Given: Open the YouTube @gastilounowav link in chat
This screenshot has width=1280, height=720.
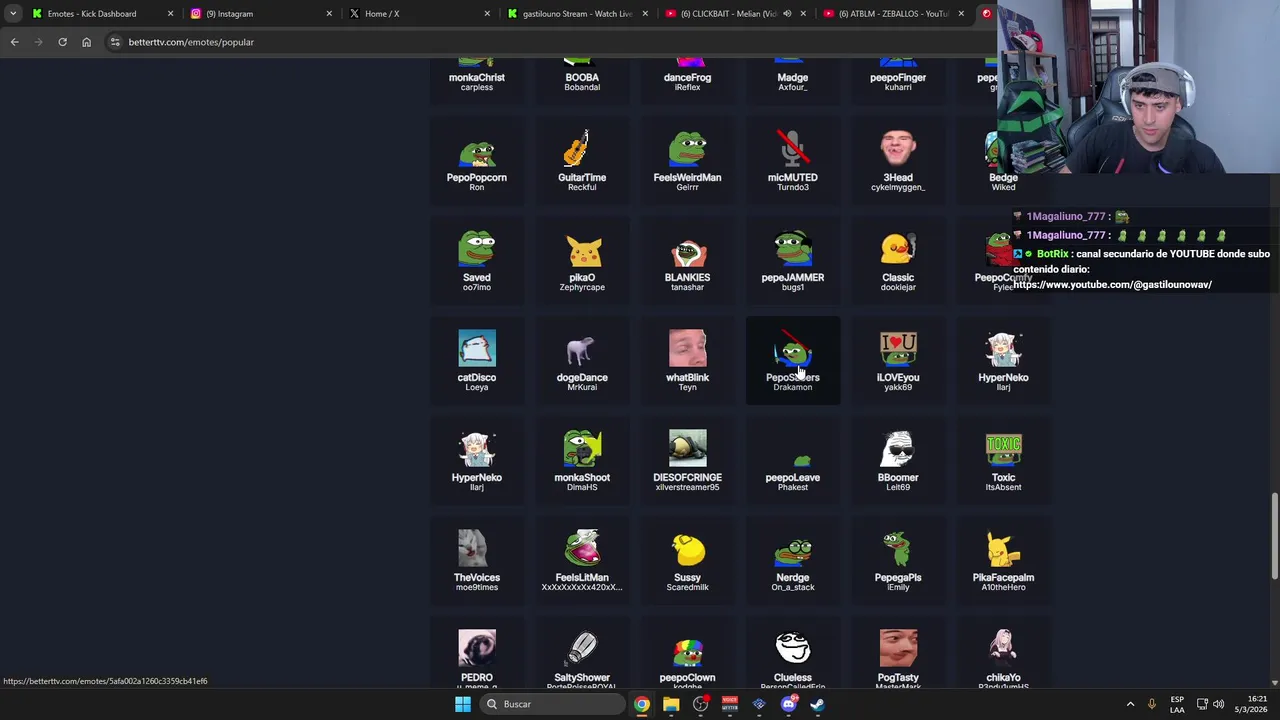Looking at the screenshot, I should click(x=1112, y=285).
